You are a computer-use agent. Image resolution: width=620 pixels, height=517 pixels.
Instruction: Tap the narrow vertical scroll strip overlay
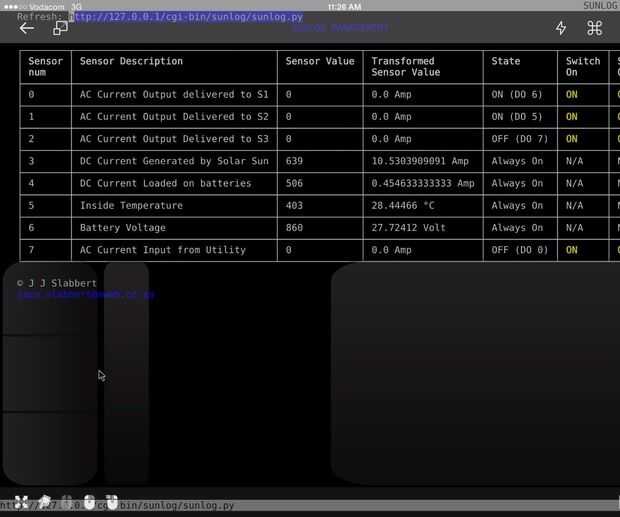click(126, 374)
